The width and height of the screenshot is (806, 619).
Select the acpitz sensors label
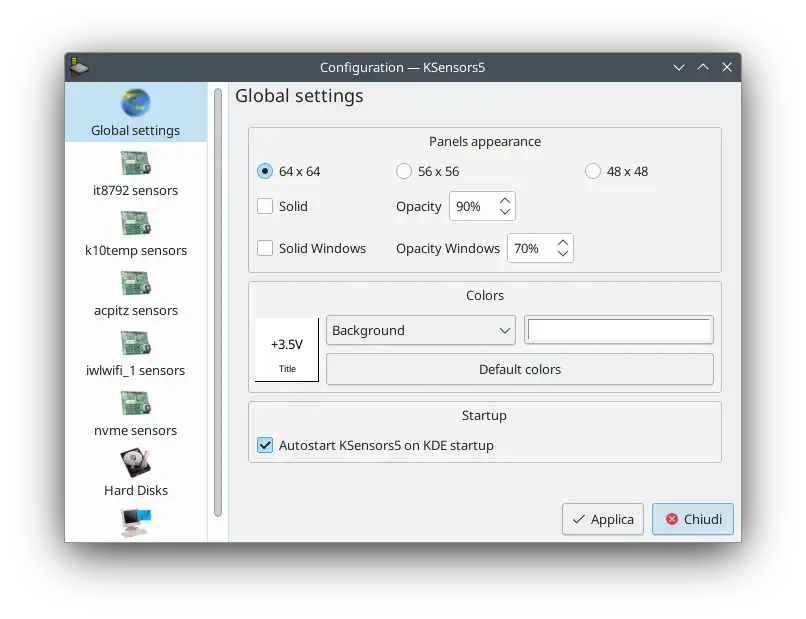[x=136, y=311]
